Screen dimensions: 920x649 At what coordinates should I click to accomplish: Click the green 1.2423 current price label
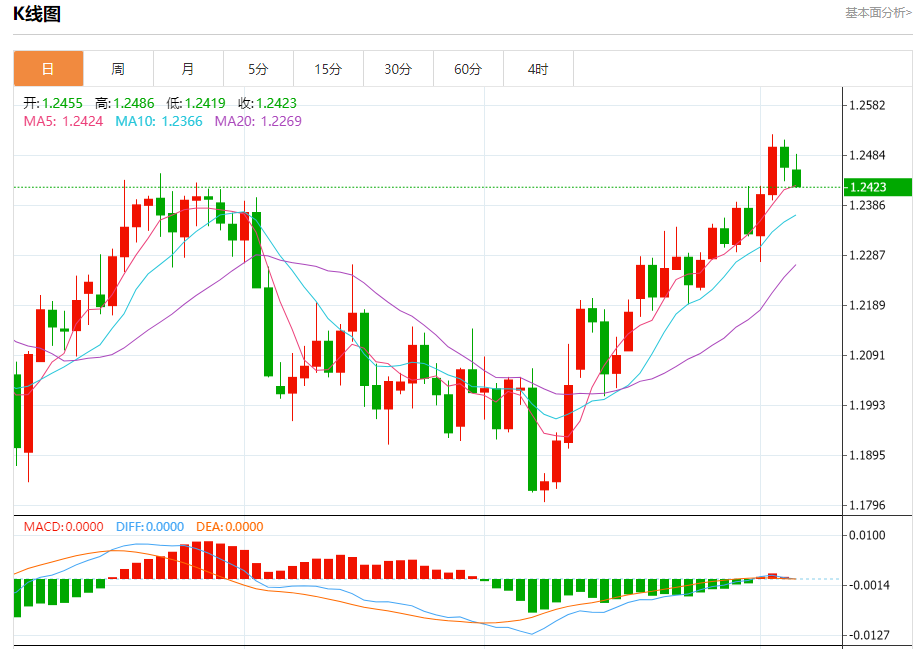pyautogui.click(x=878, y=187)
